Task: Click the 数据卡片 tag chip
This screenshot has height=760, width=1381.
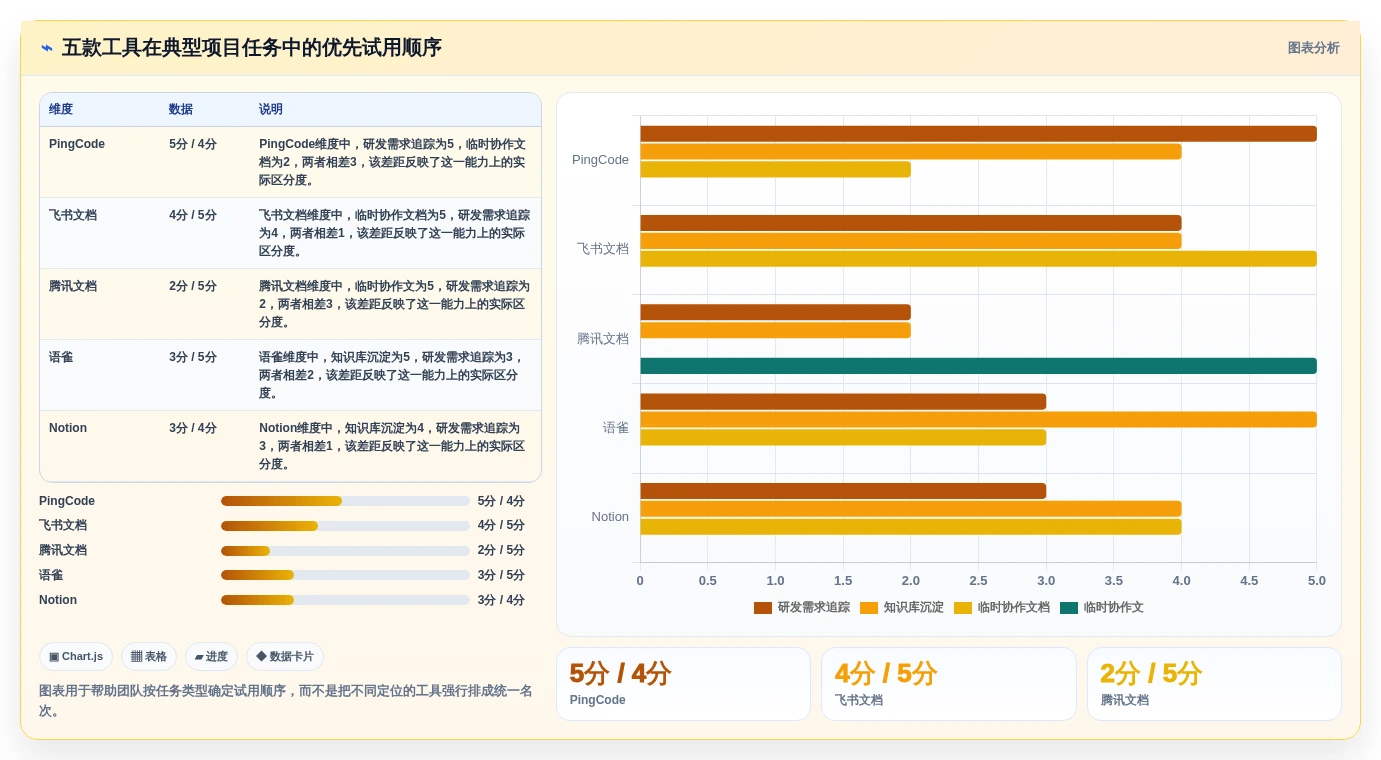Action: pyautogui.click(x=285, y=657)
